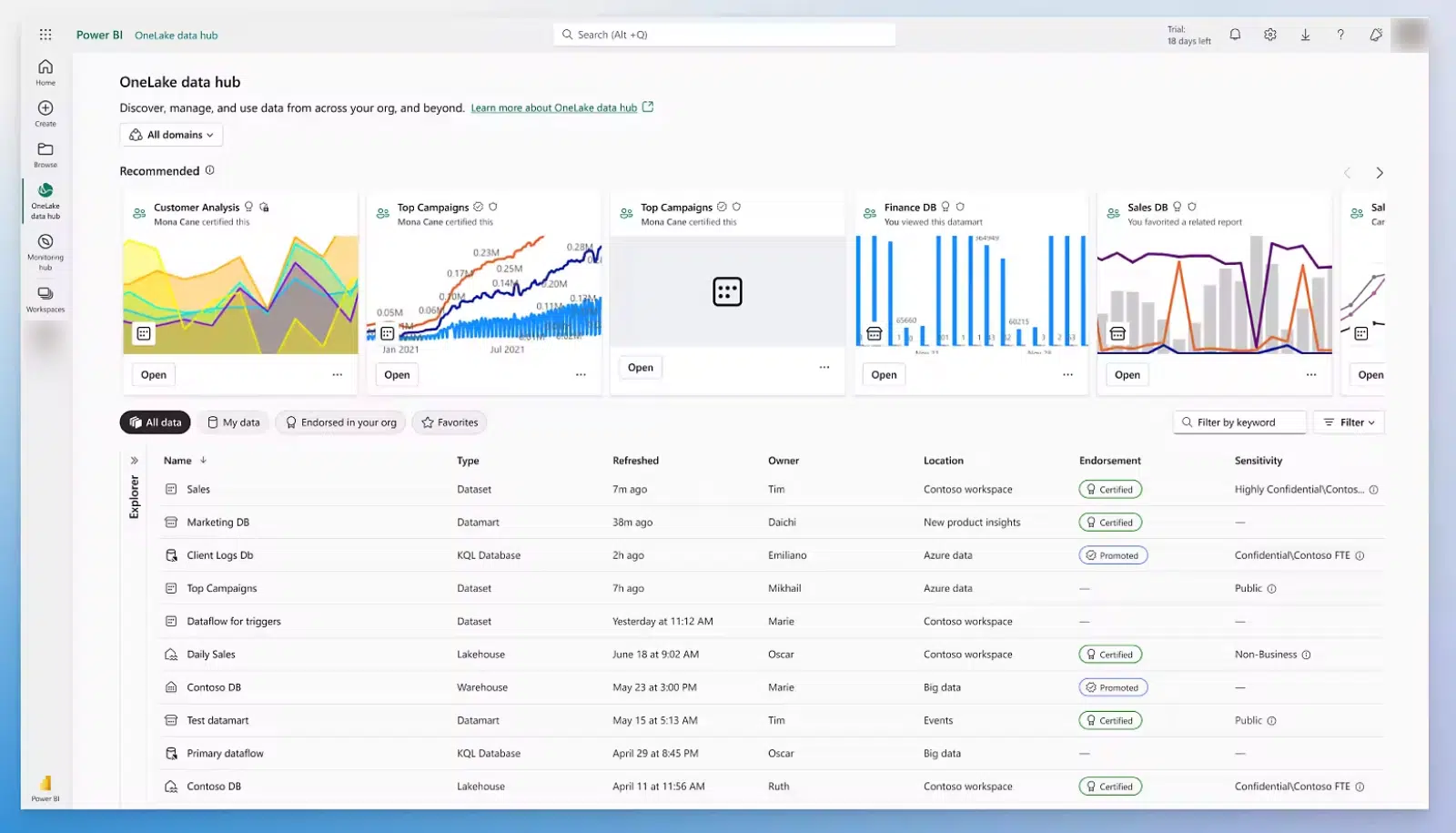The image size is (1456, 833).
Task: Click the Contoso DB warehouse icon
Action: click(x=171, y=687)
